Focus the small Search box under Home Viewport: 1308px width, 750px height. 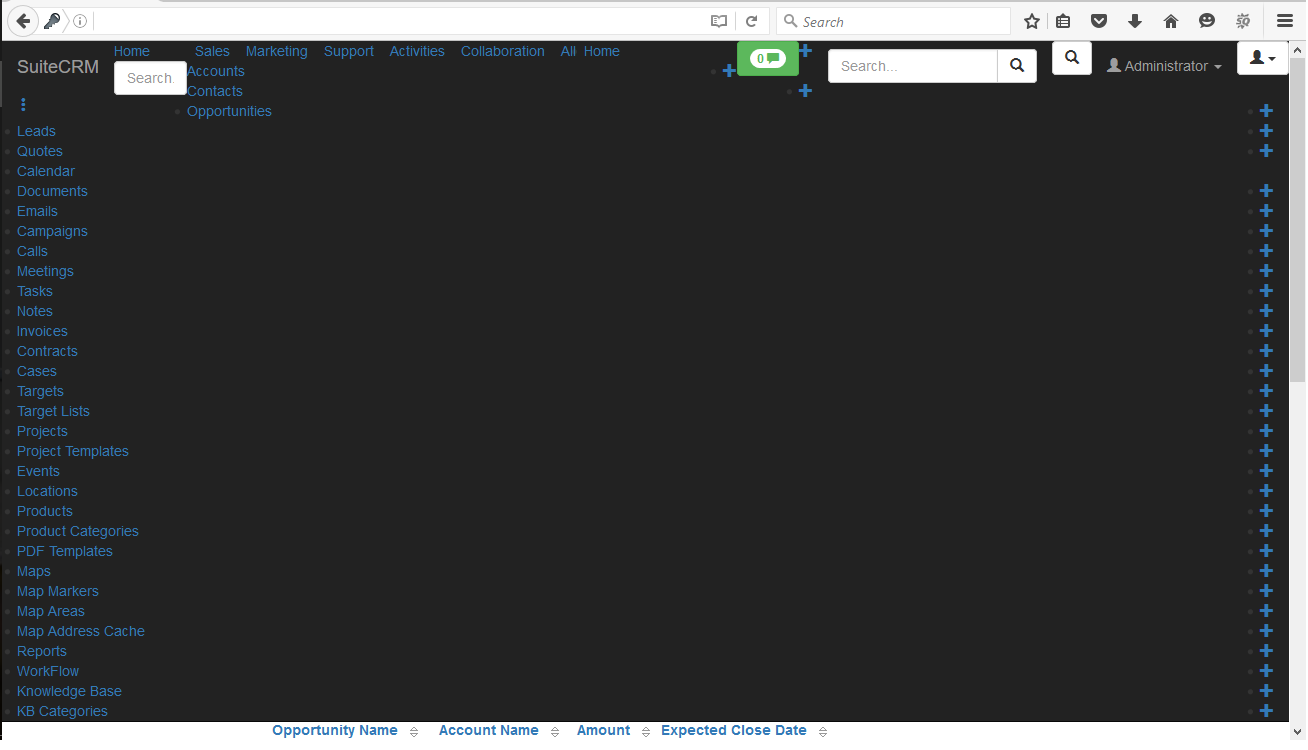pyautogui.click(x=150, y=78)
